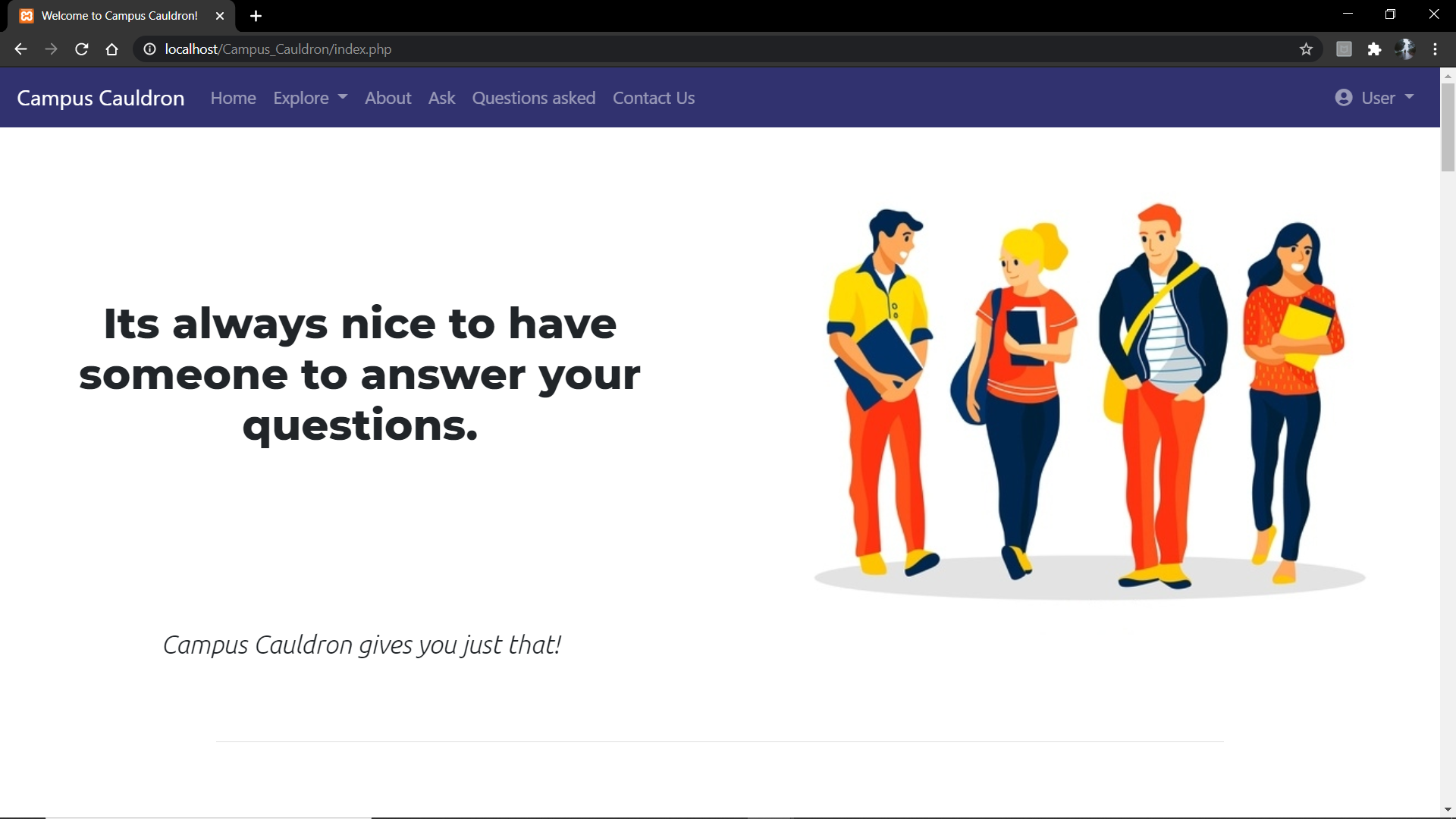Image resolution: width=1456 pixels, height=819 pixels.
Task: Expand the Explore dropdown menu
Action: click(x=309, y=98)
